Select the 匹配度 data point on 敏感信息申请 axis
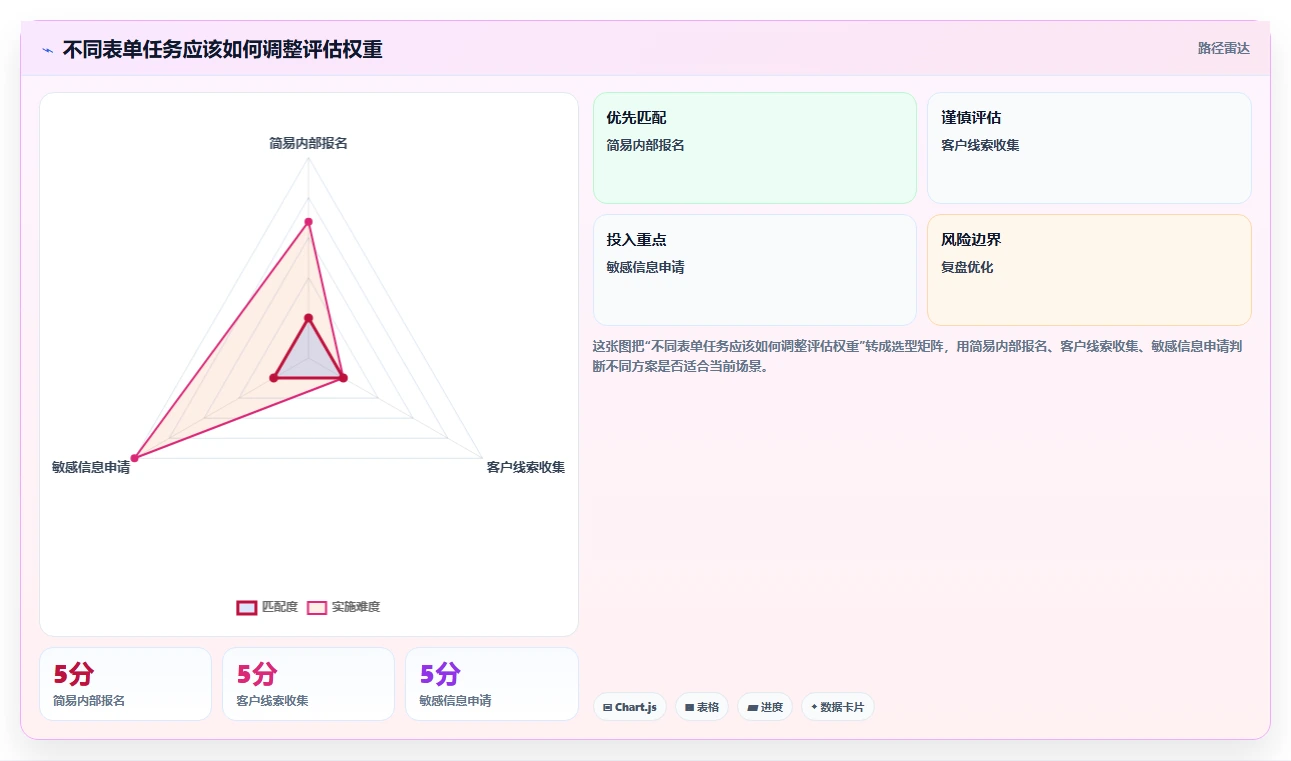Screen dimensions: 1291x761 coord(273,377)
